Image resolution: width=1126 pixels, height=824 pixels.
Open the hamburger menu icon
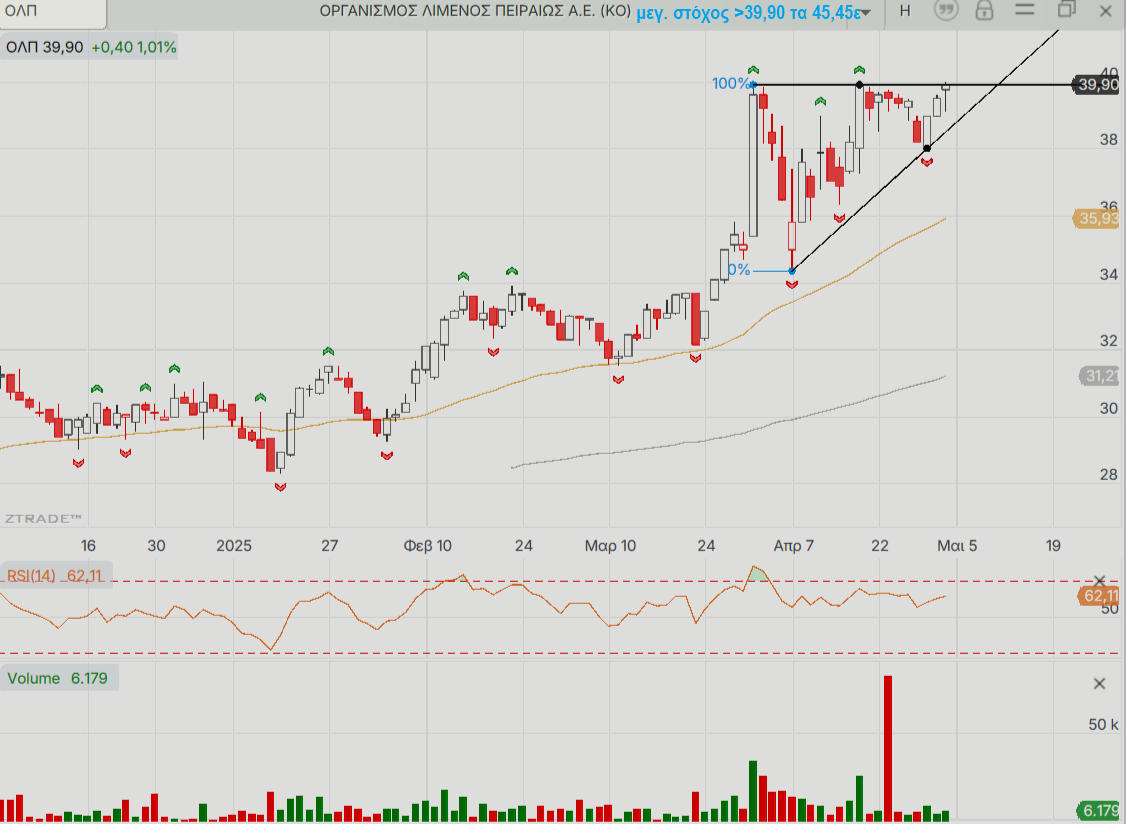1025,10
